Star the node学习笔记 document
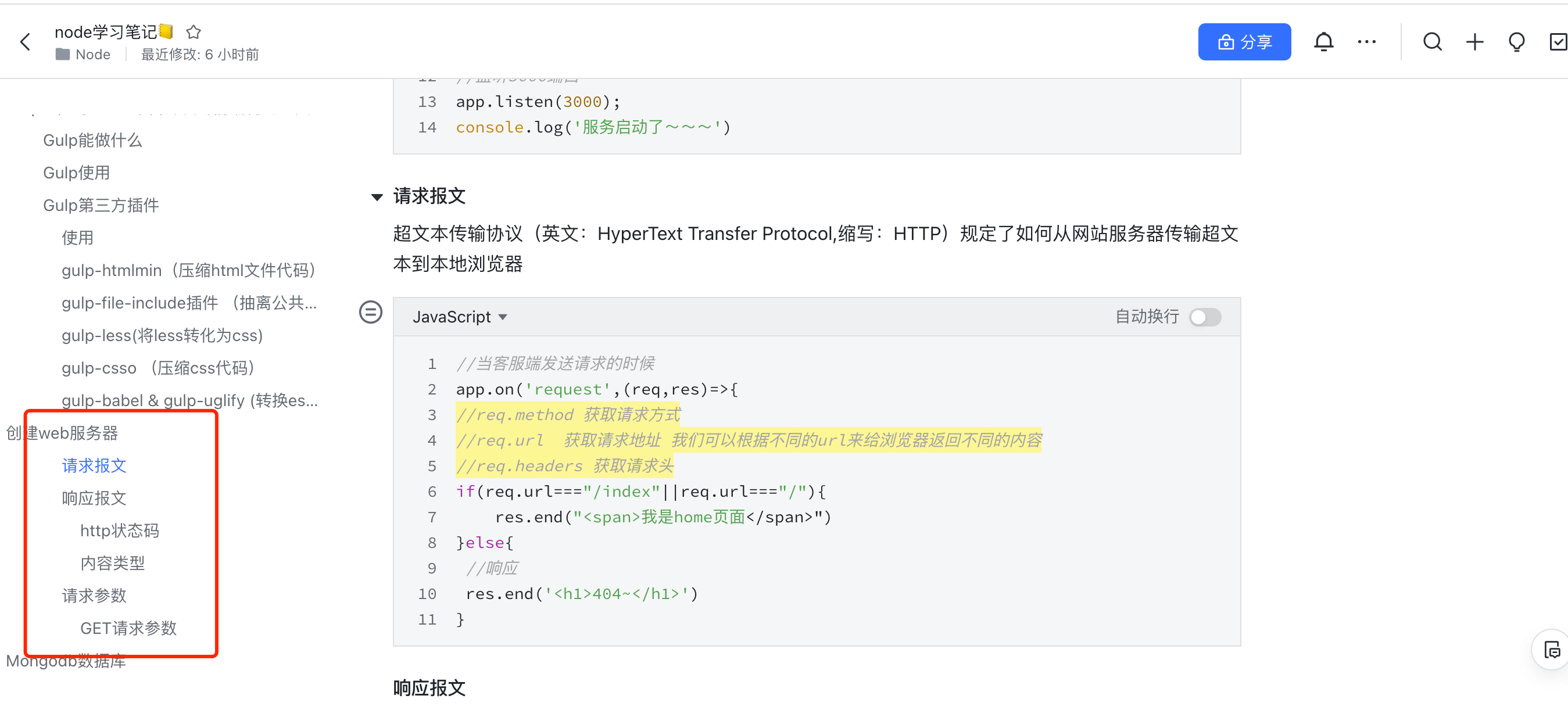Viewport: 1568px width, 710px height. tap(194, 31)
